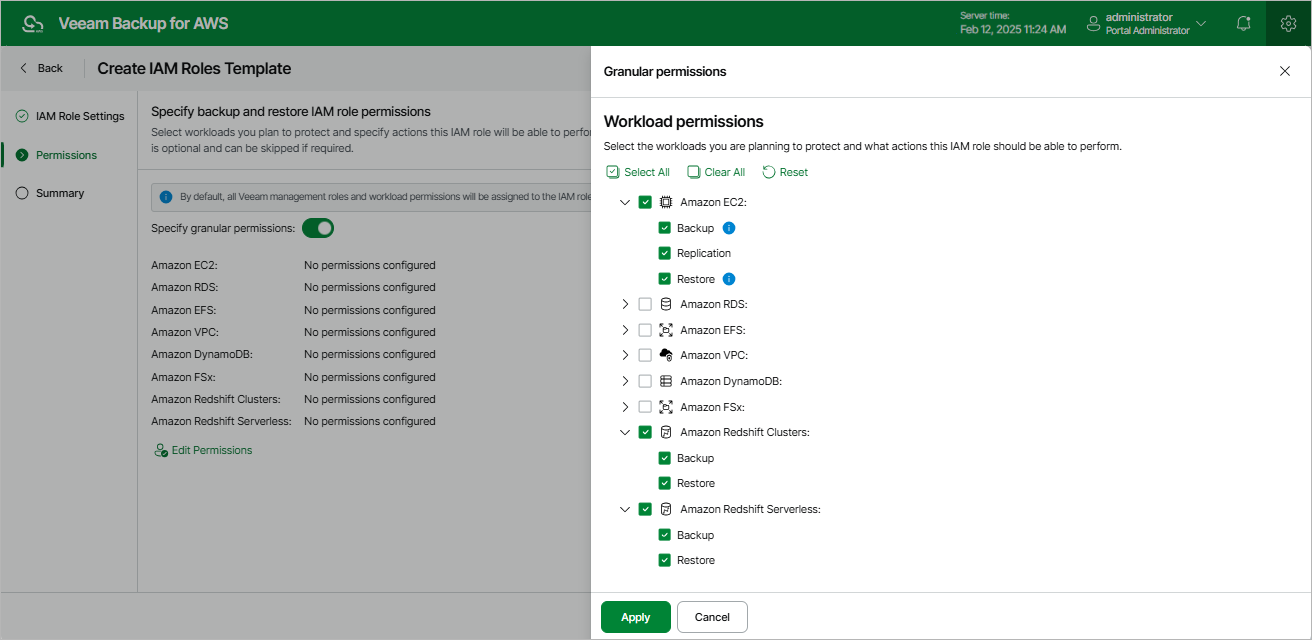The image size is (1312, 640).
Task: Turn off Specify granular permissions toggle
Action: tap(318, 228)
